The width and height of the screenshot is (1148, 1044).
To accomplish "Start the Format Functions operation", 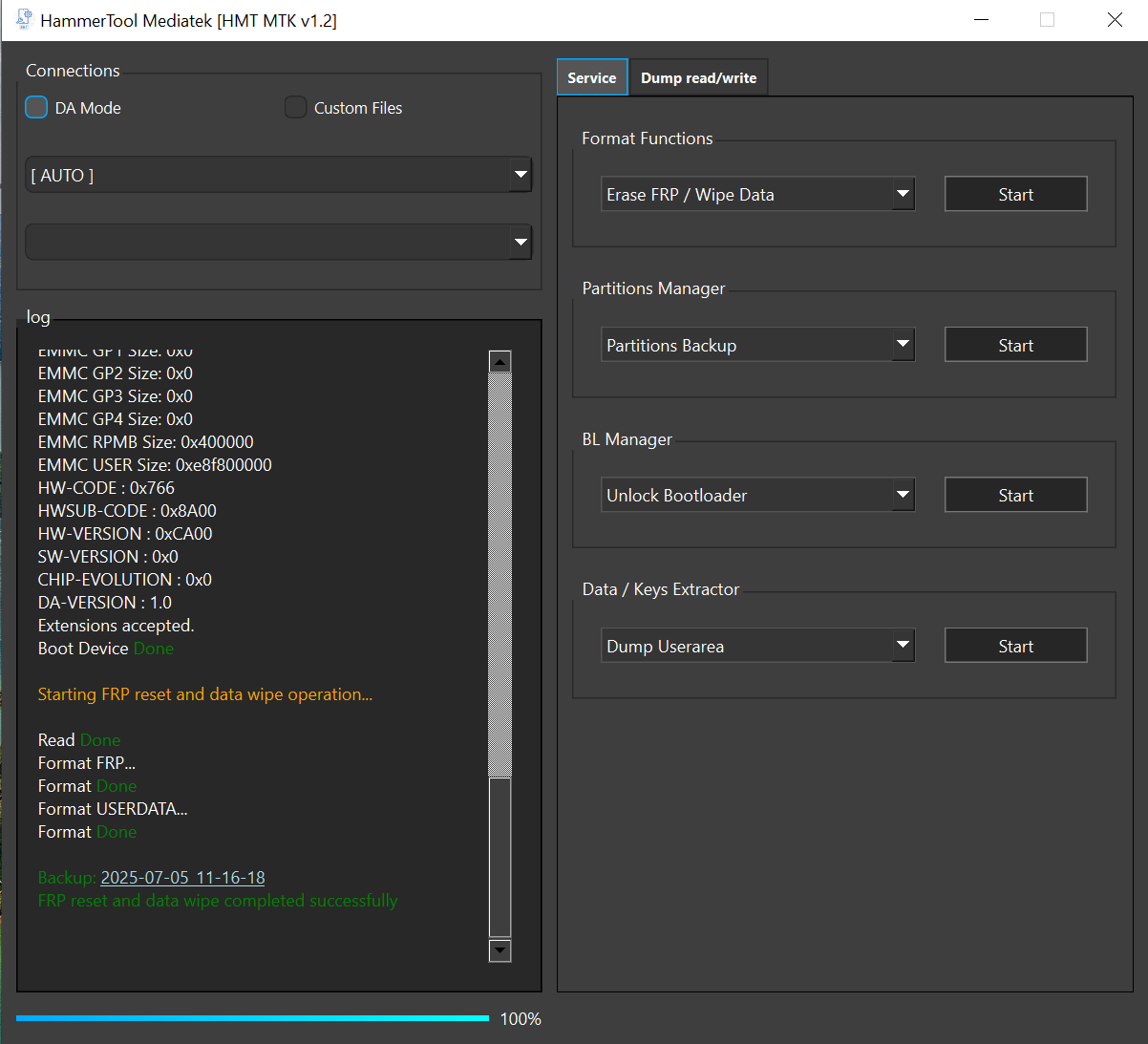I will 1016,194.
